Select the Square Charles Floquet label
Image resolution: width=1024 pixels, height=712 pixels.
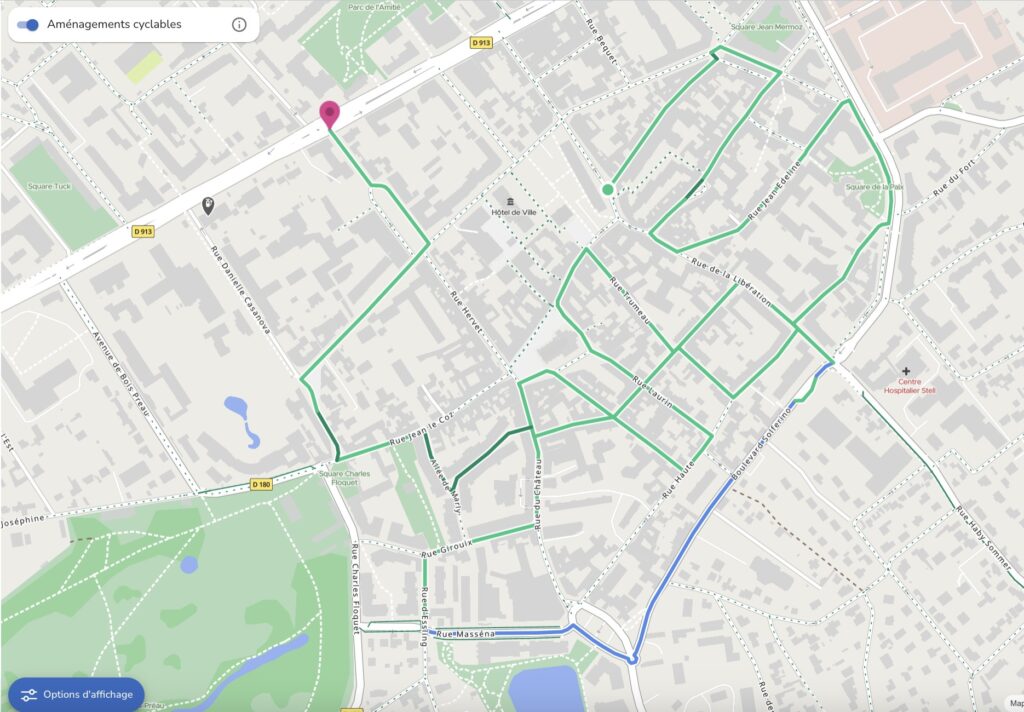[x=345, y=477]
